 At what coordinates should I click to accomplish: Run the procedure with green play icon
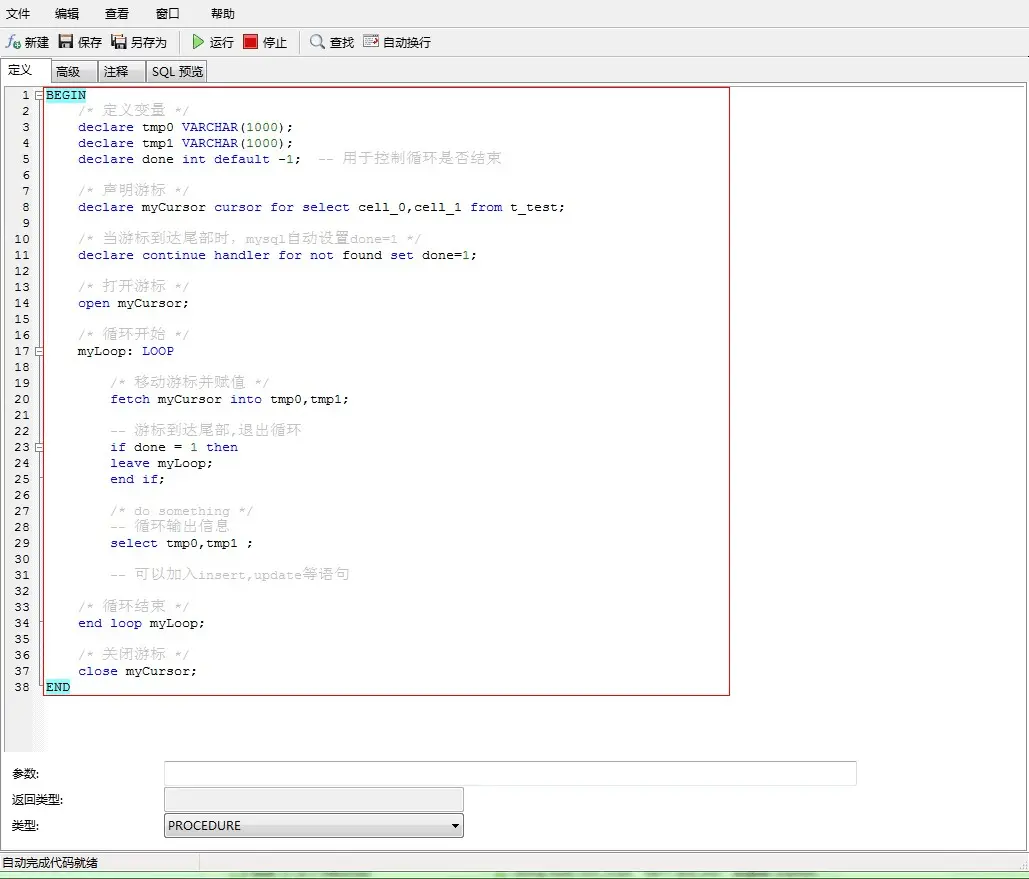pyautogui.click(x=199, y=42)
